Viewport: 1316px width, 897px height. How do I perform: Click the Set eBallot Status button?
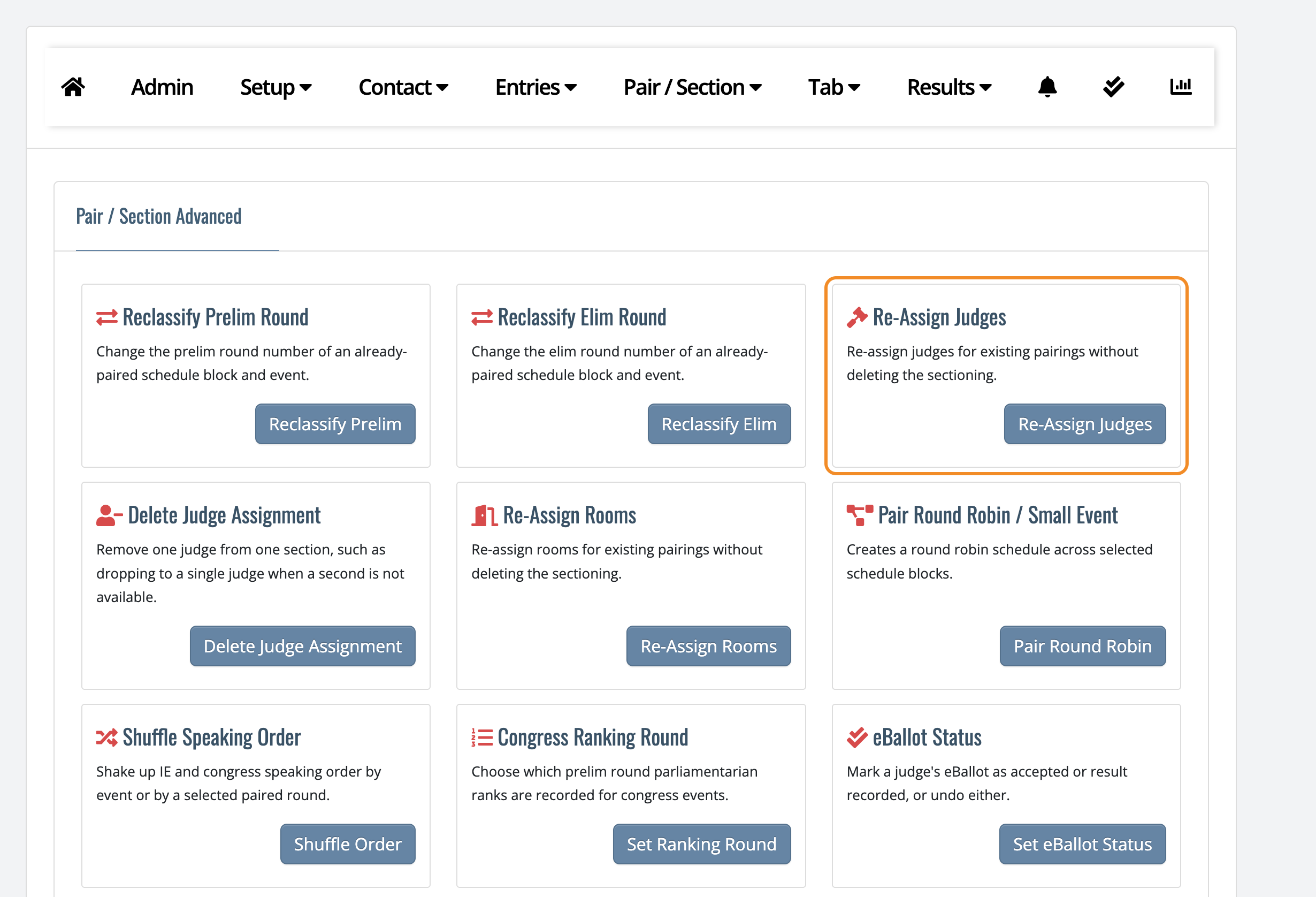point(1082,845)
